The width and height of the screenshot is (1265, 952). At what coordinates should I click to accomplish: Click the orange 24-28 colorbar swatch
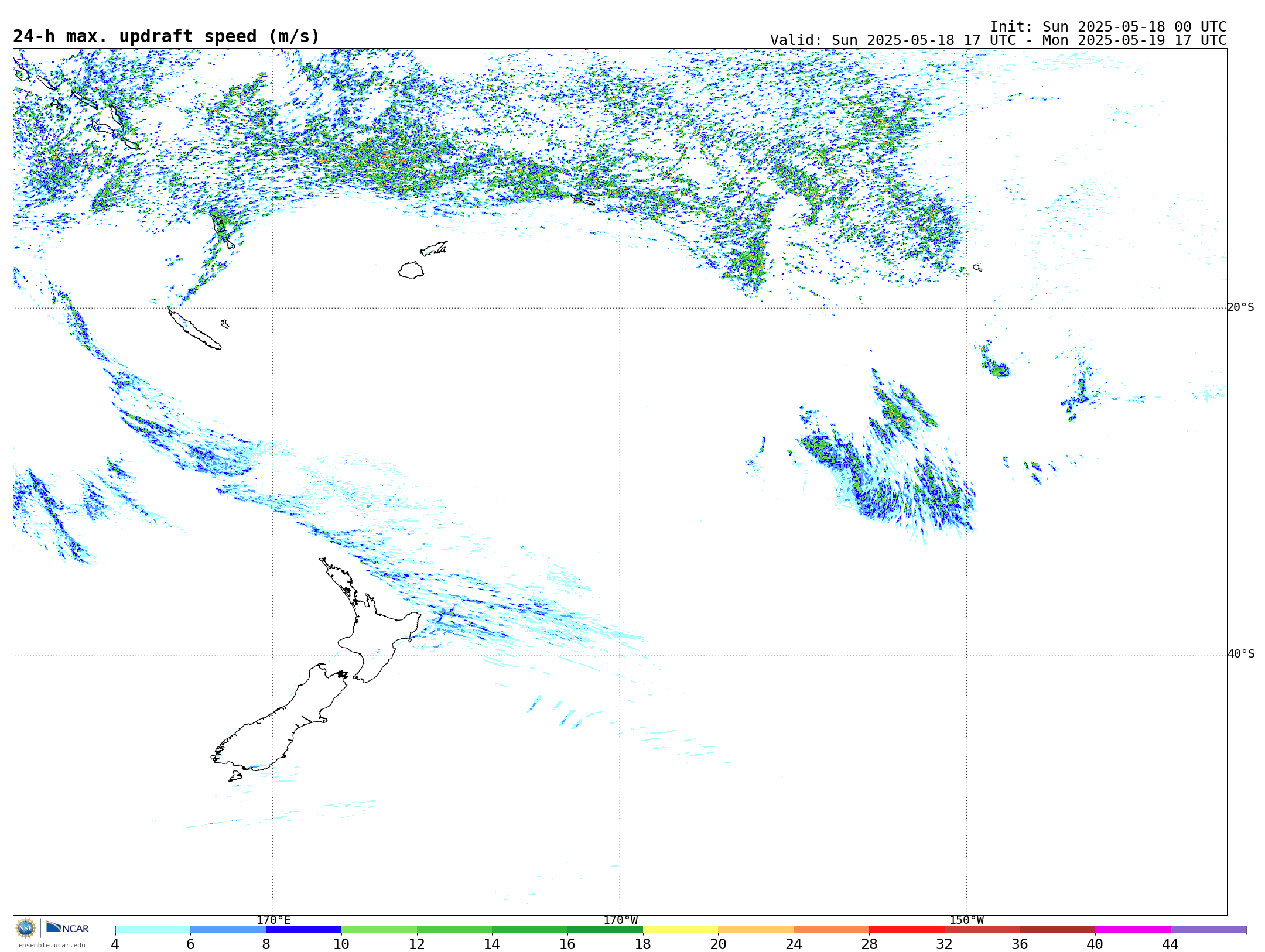831,930
